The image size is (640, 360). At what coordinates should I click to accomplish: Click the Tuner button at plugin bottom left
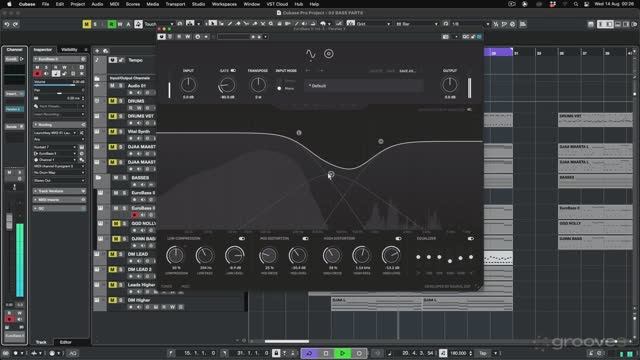pos(167,286)
